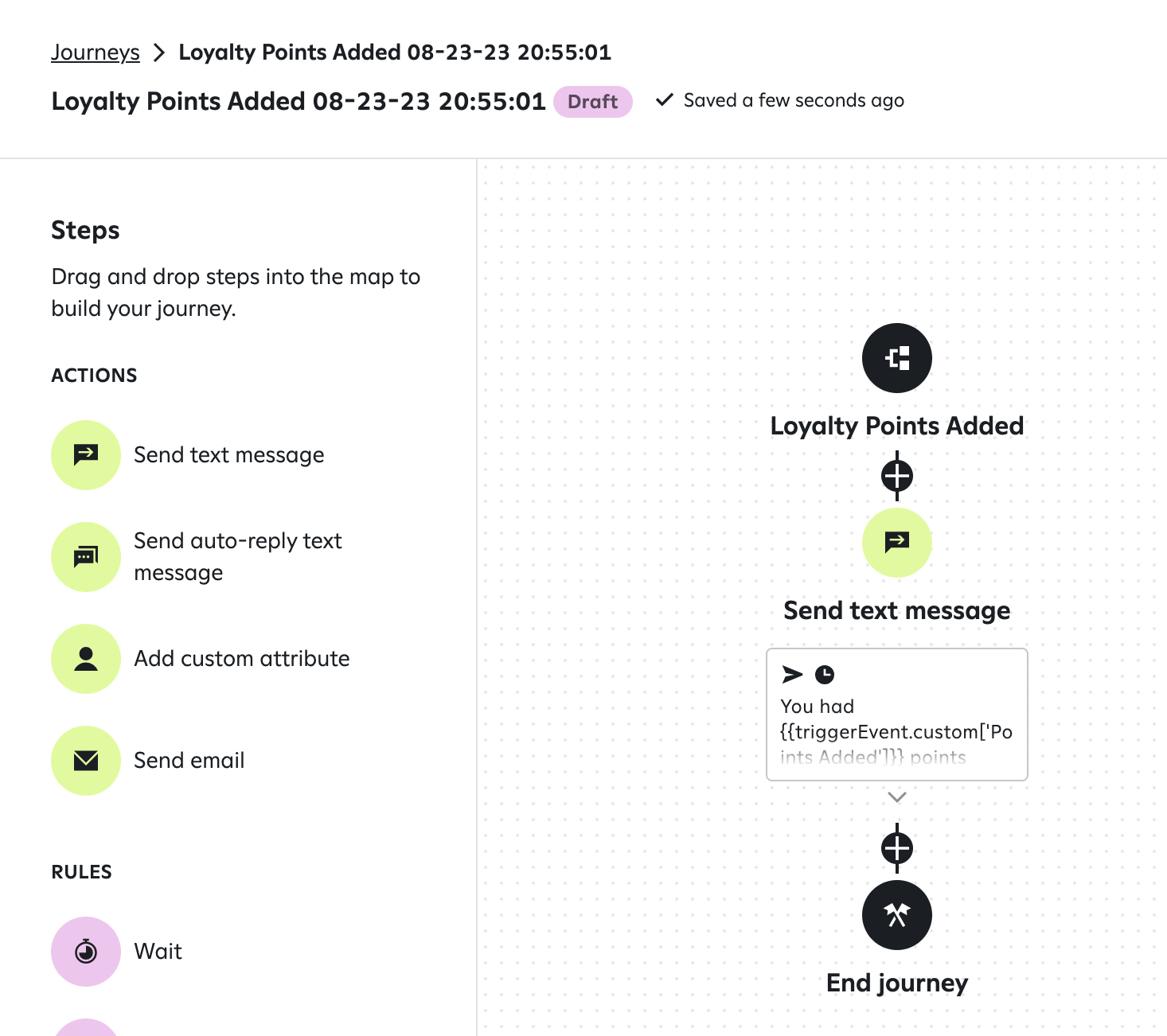
Task: Select the Send auto-reply text message icon
Action: click(86, 557)
